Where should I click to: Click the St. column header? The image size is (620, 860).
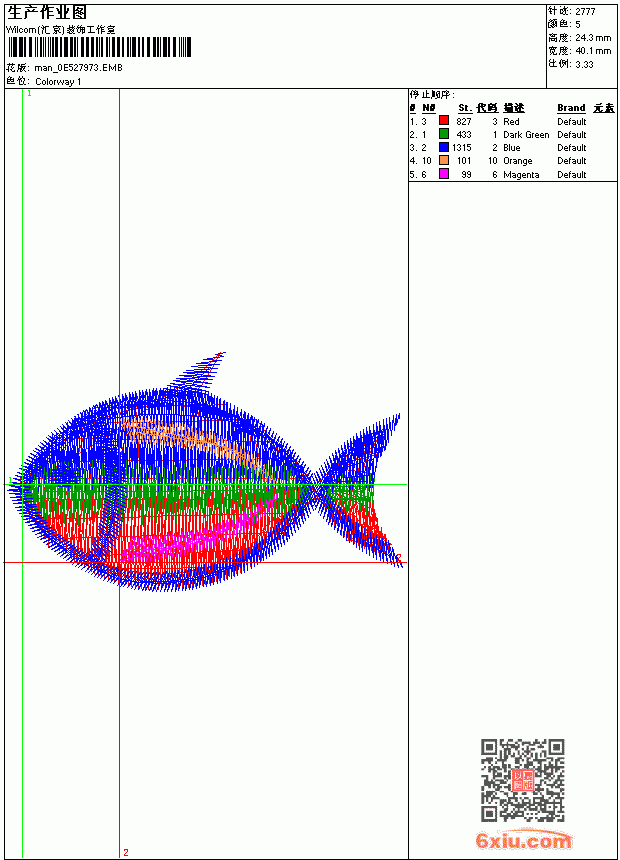(465, 108)
